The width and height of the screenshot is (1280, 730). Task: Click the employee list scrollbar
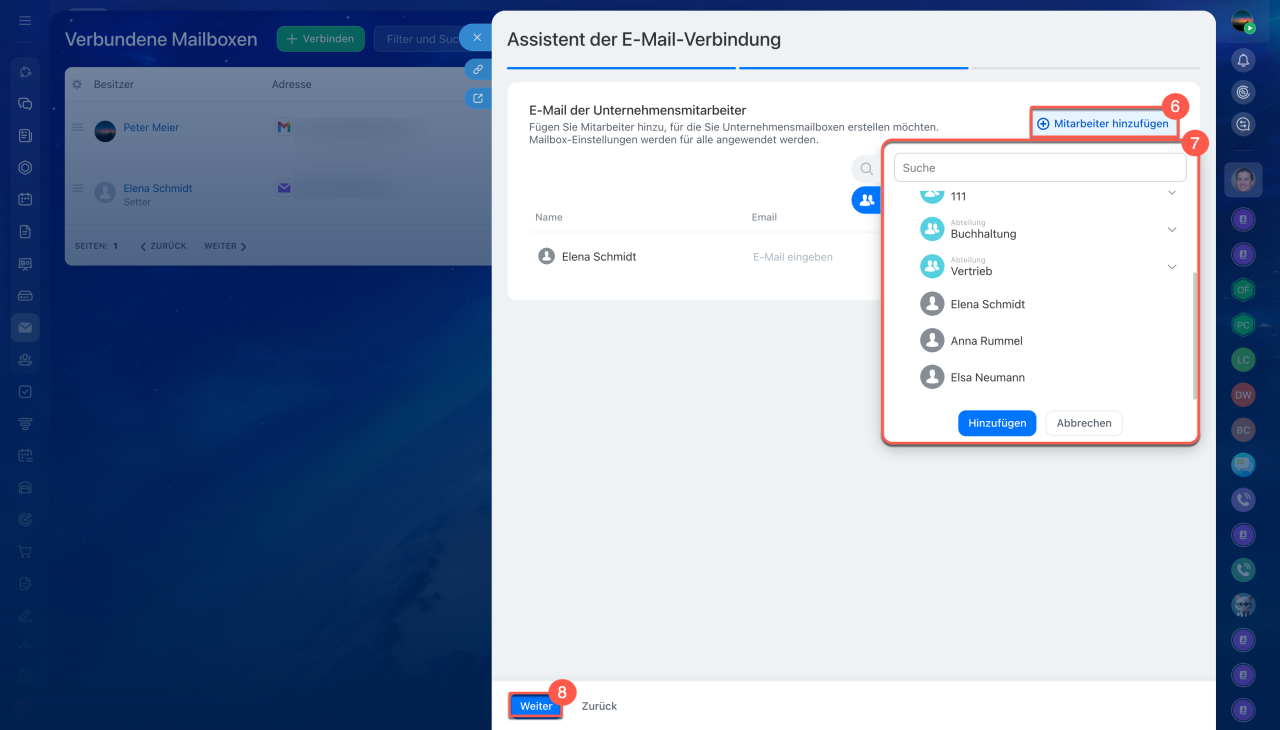(x=1195, y=335)
